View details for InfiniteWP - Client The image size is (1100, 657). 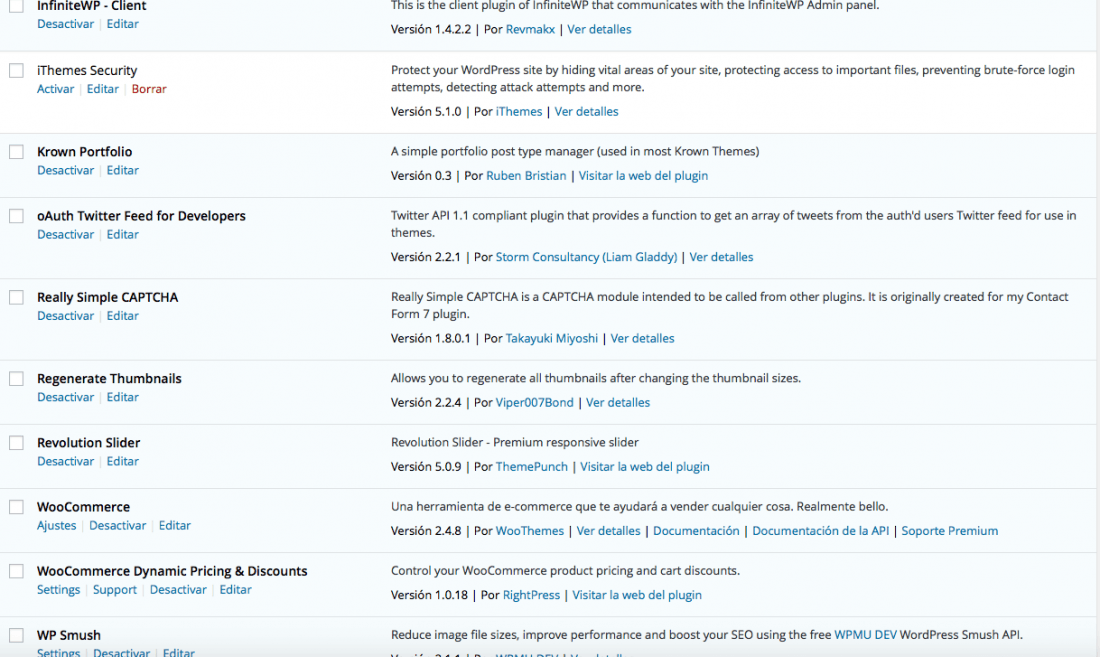tap(599, 29)
